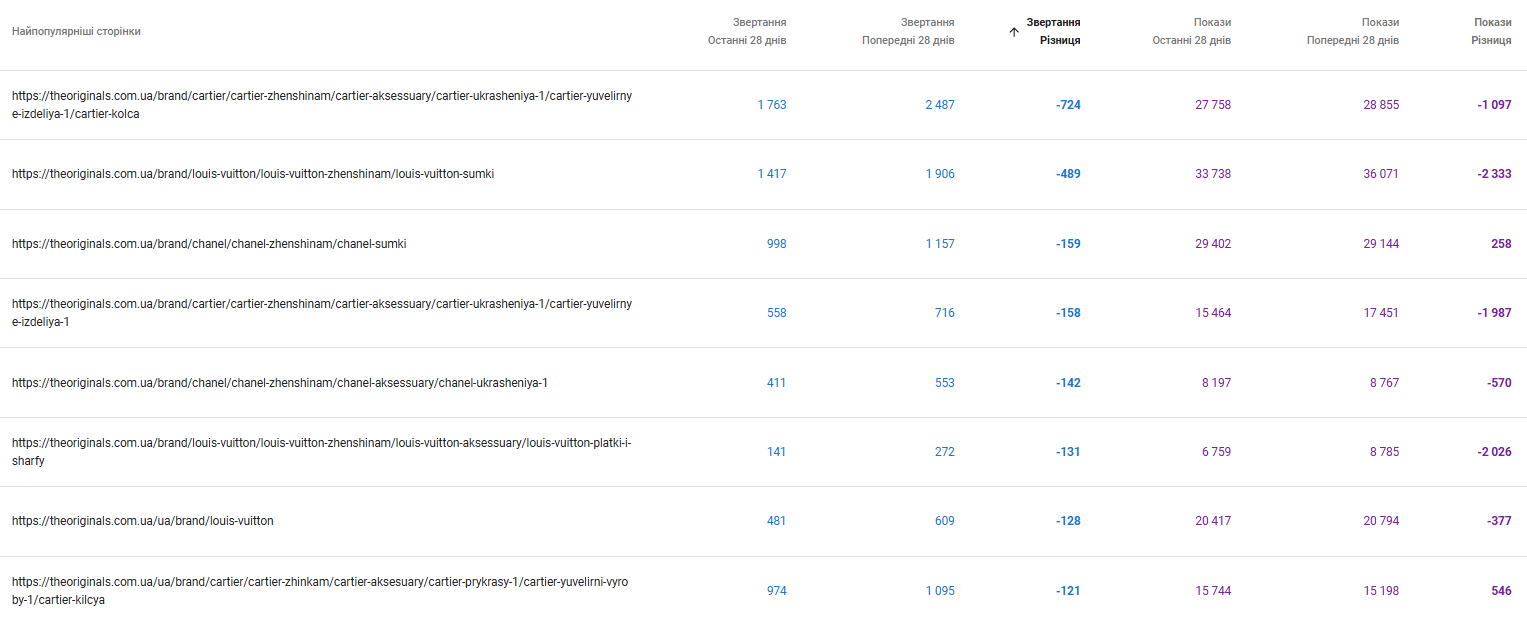Click the 1 763 clicks value

pyautogui.click(x=771, y=105)
